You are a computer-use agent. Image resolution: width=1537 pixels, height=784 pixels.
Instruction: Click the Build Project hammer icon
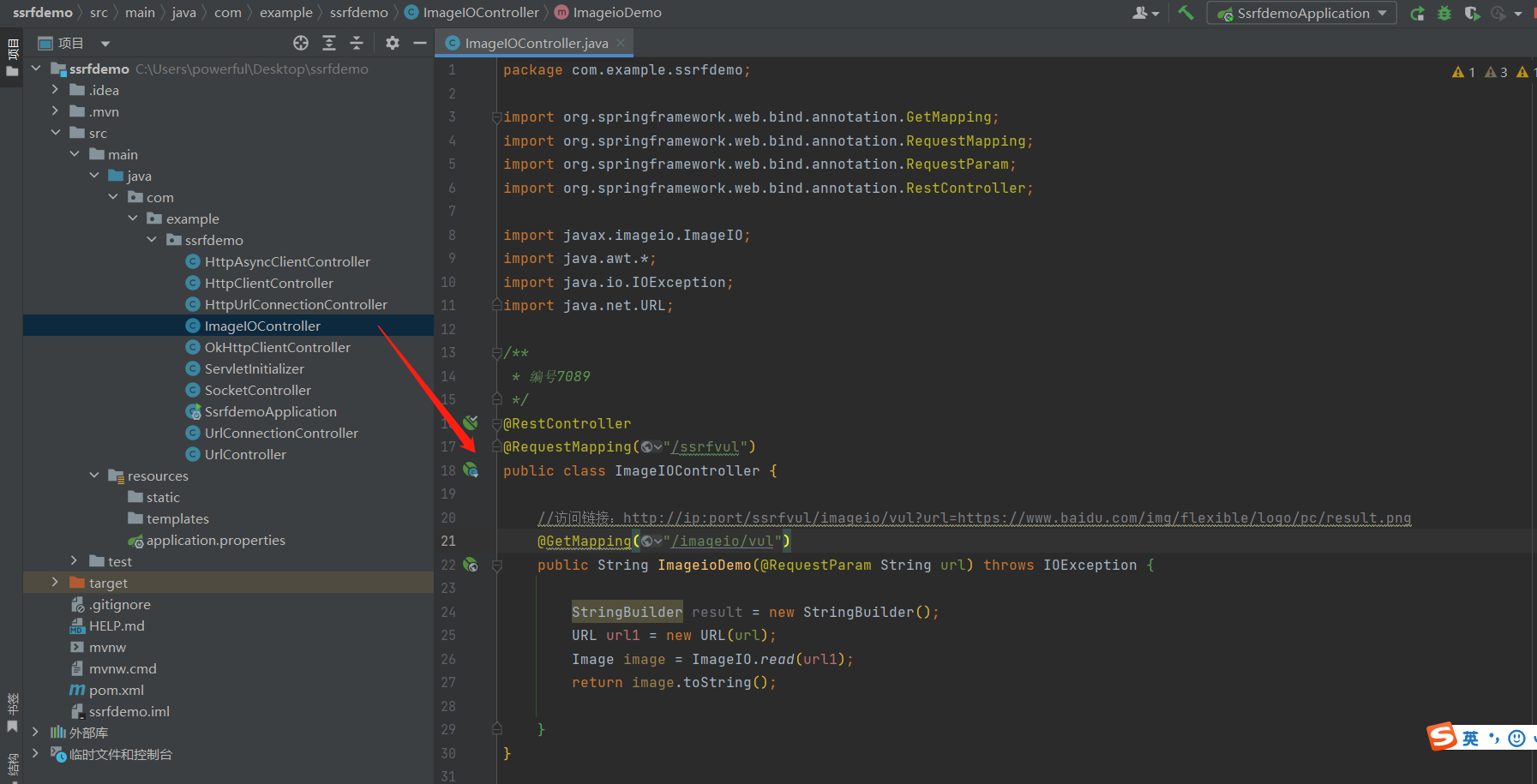tap(1186, 13)
